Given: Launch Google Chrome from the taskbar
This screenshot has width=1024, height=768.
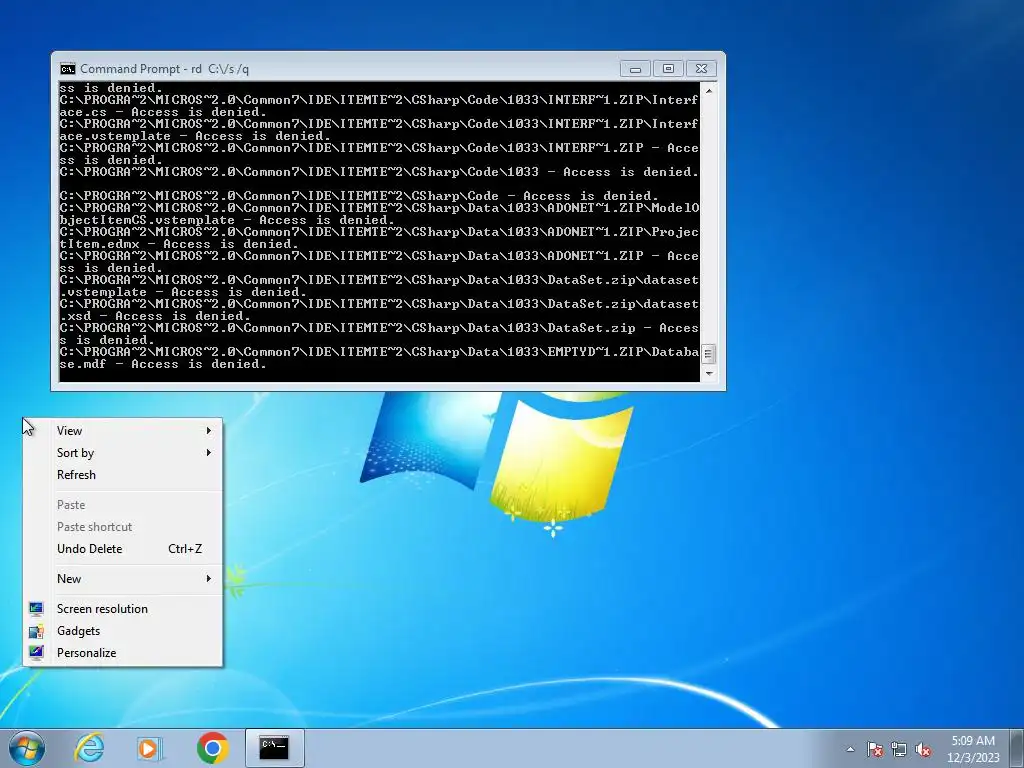Looking at the screenshot, I should click(x=213, y=748).
